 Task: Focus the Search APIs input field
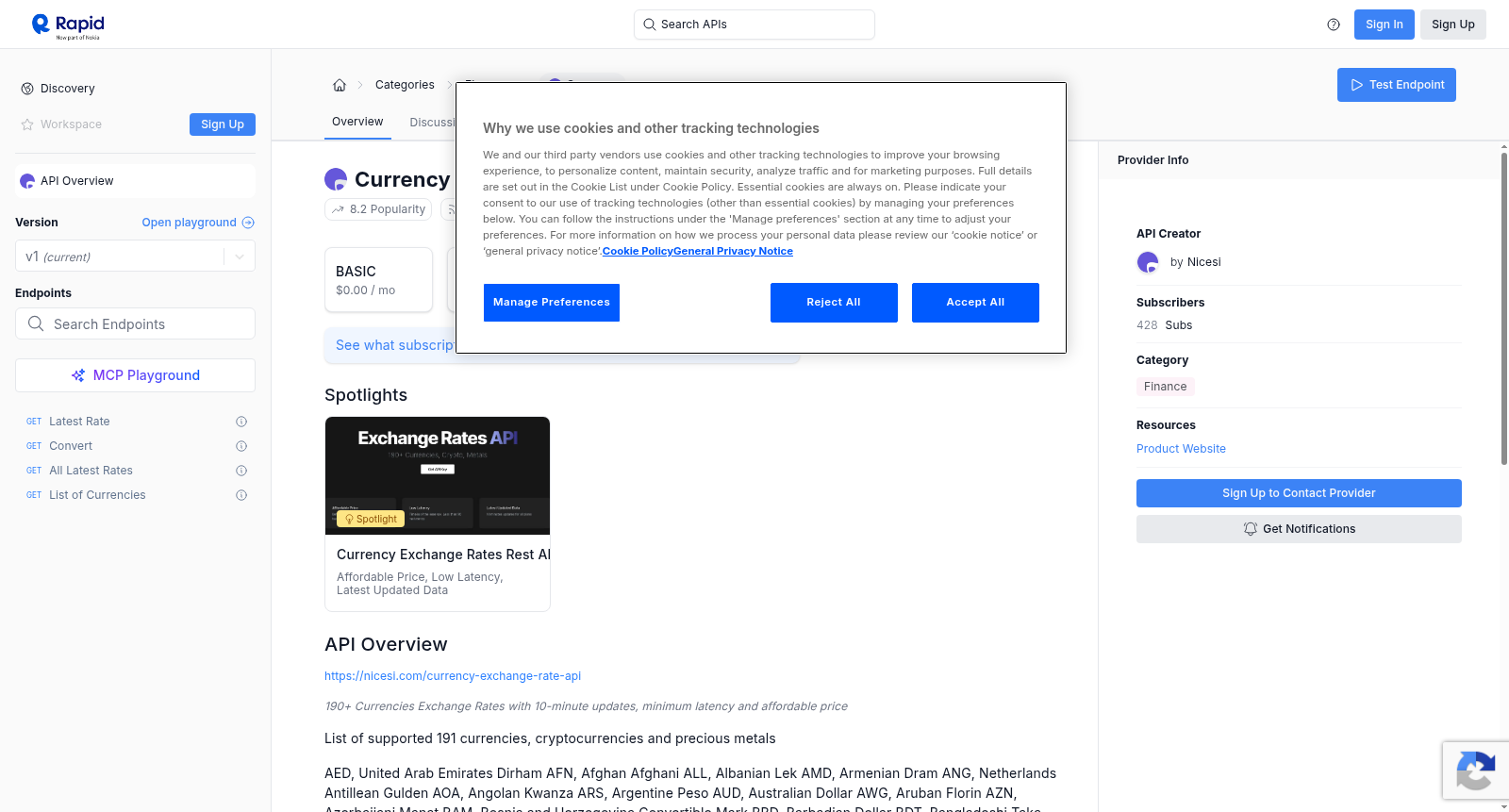754,25
